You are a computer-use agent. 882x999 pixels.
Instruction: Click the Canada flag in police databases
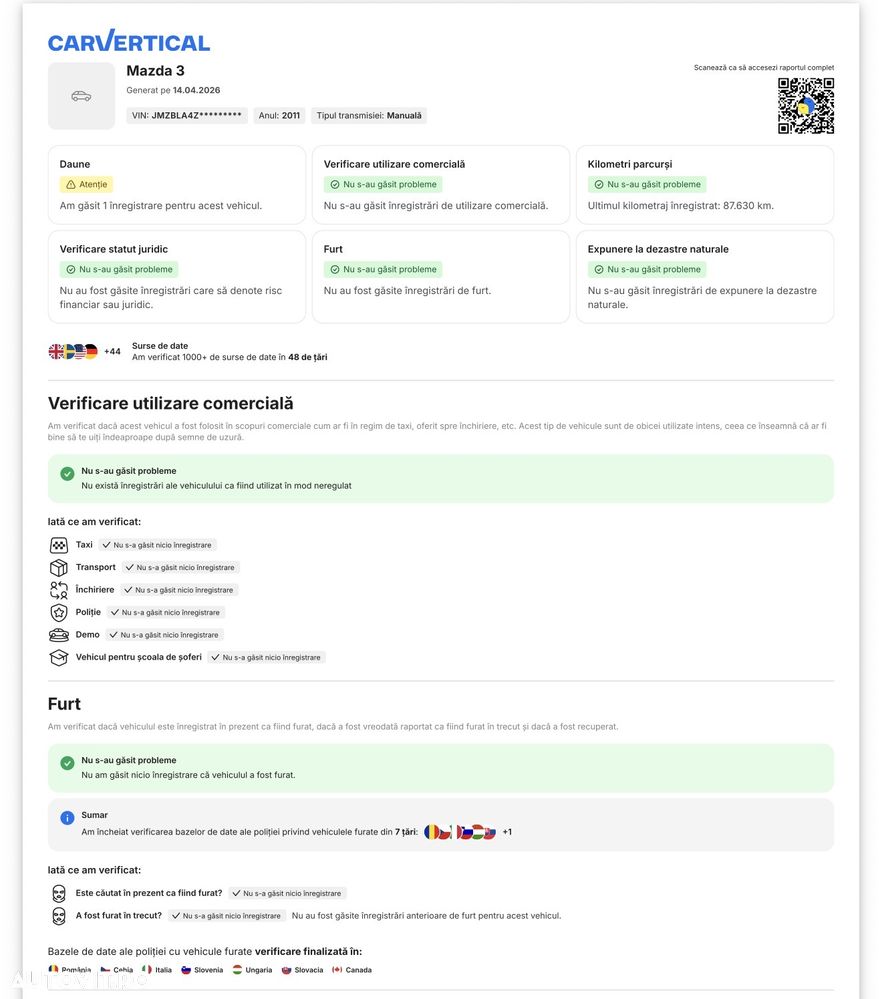(337, 970)
